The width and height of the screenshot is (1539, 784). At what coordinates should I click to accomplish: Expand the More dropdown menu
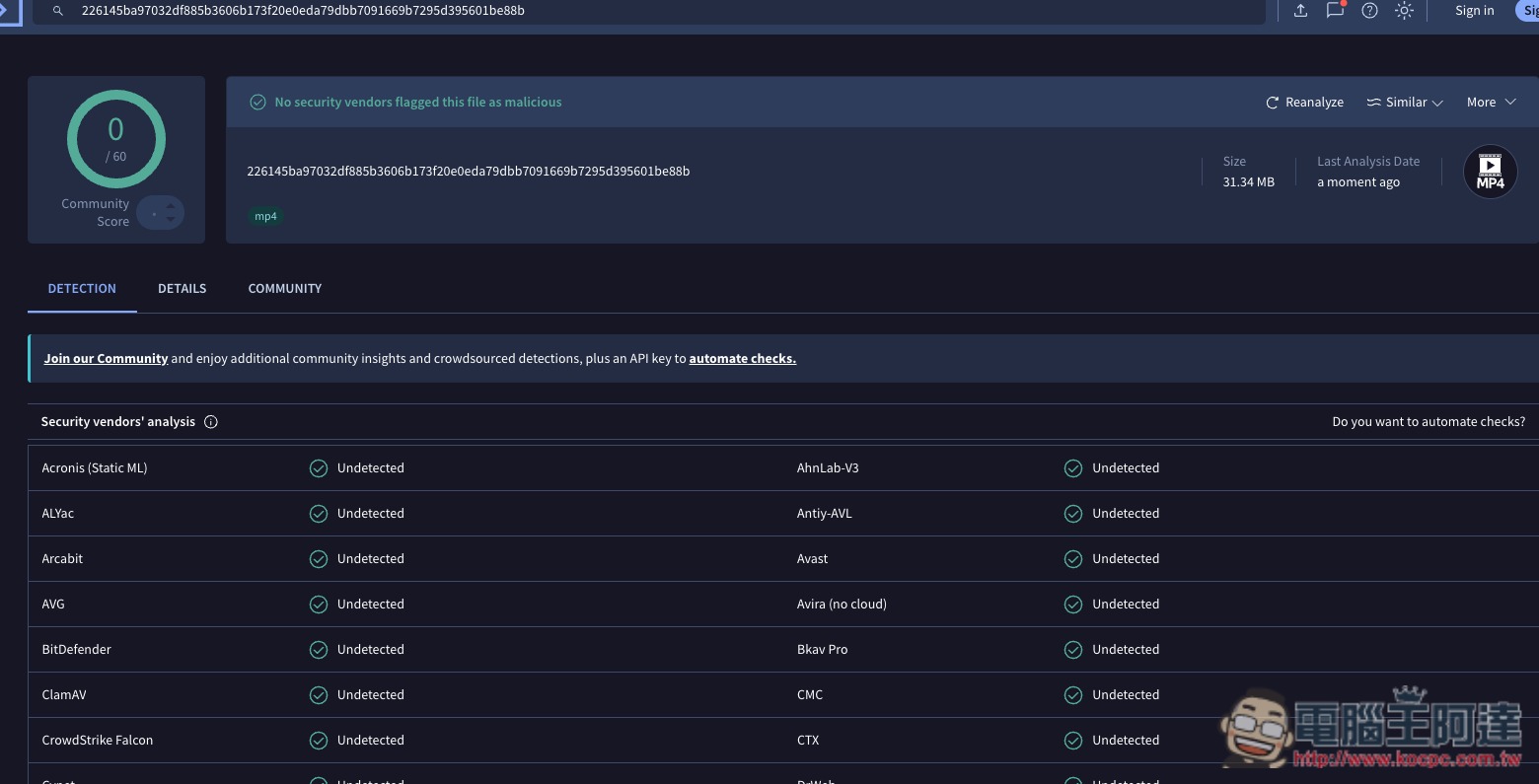click(1491, 103)
